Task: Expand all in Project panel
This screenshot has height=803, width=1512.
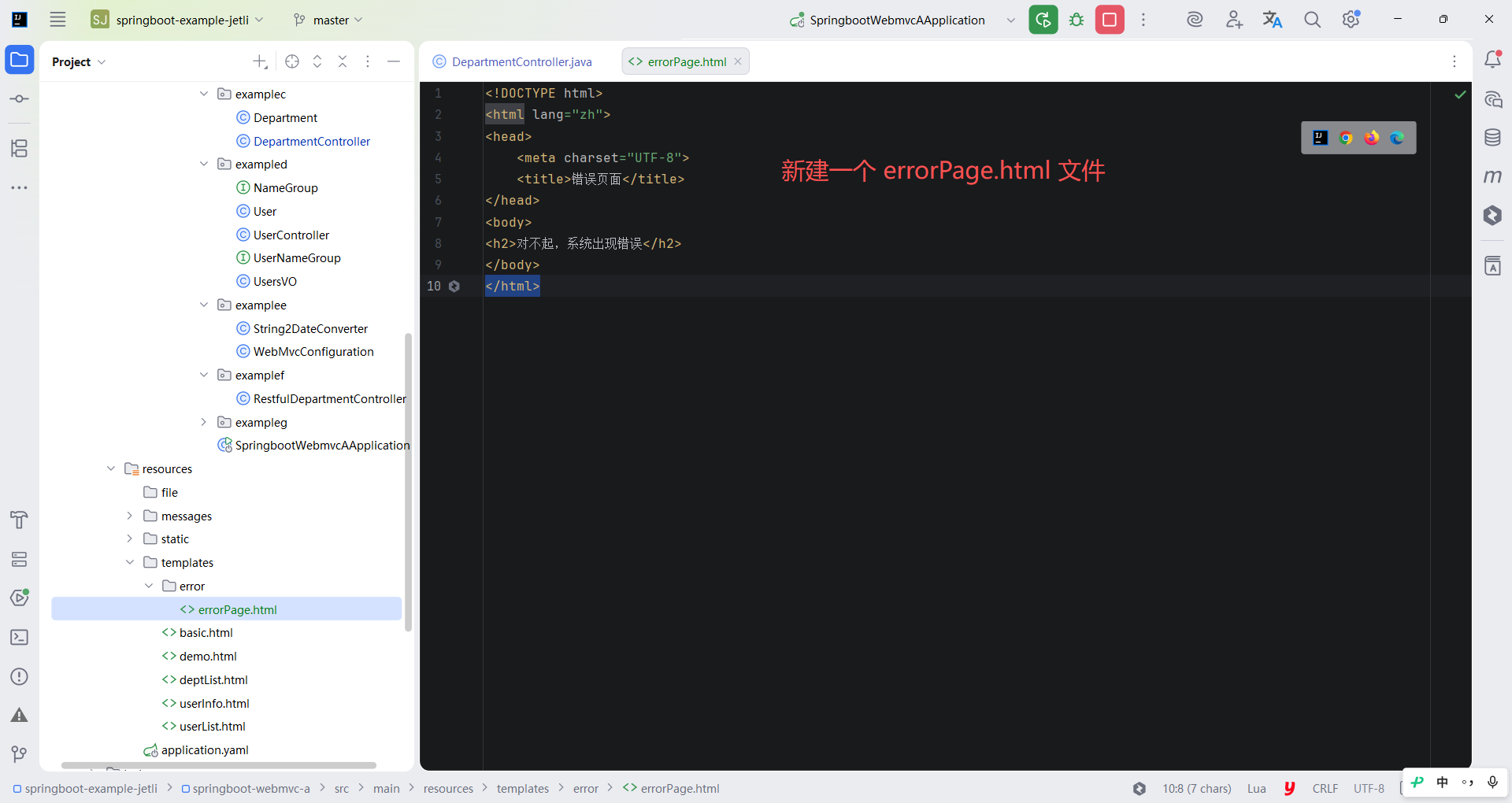Action: point(317,61)
